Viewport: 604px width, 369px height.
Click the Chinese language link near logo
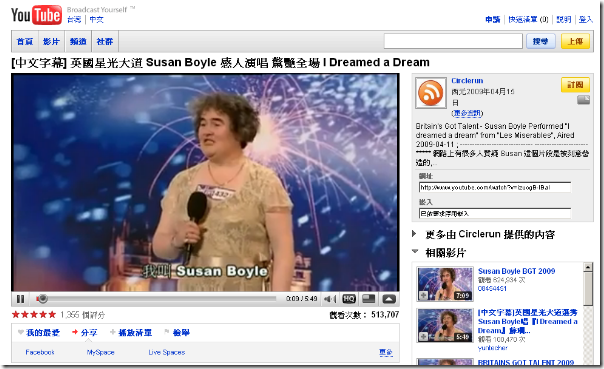(x=96, y=19)
